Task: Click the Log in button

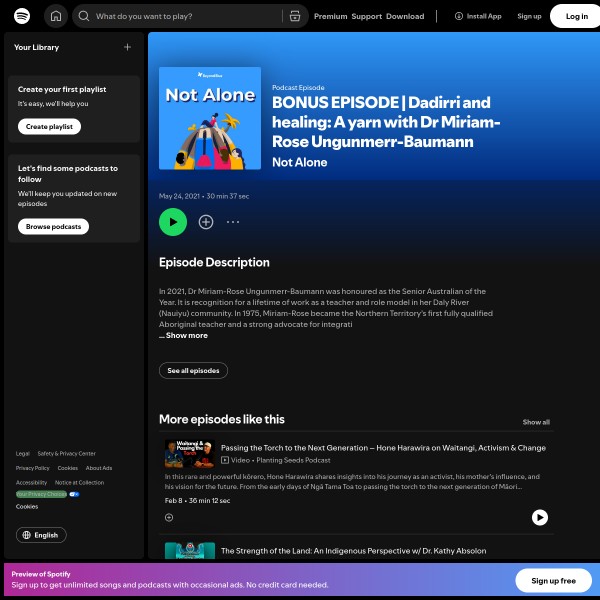Action: [576, 16]
